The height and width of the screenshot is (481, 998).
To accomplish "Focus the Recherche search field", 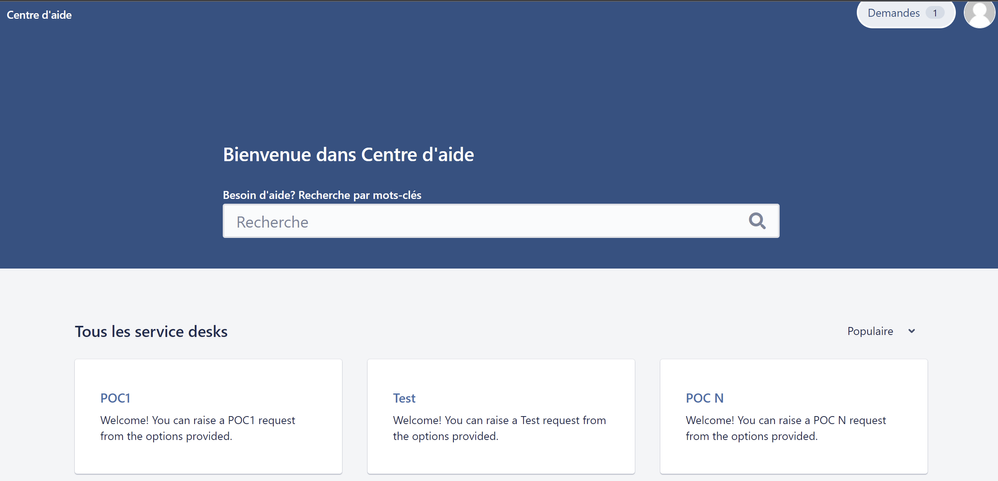I will 501,221.
